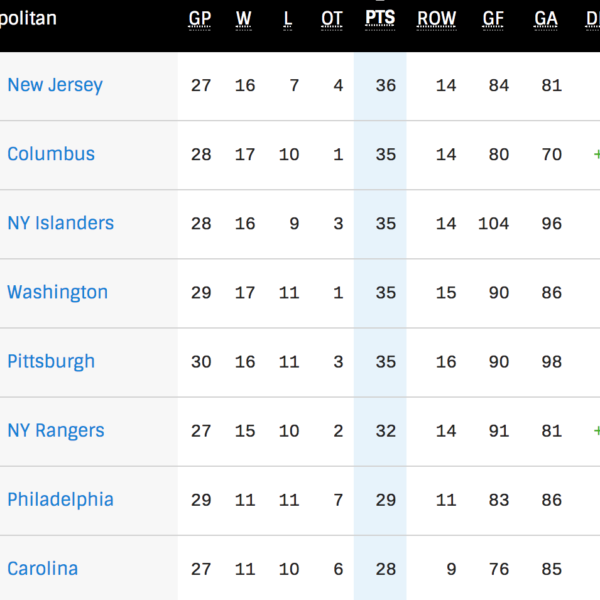Screen dimensions: 600x600
Task: Sort standings by GP column
Action: 201,19
